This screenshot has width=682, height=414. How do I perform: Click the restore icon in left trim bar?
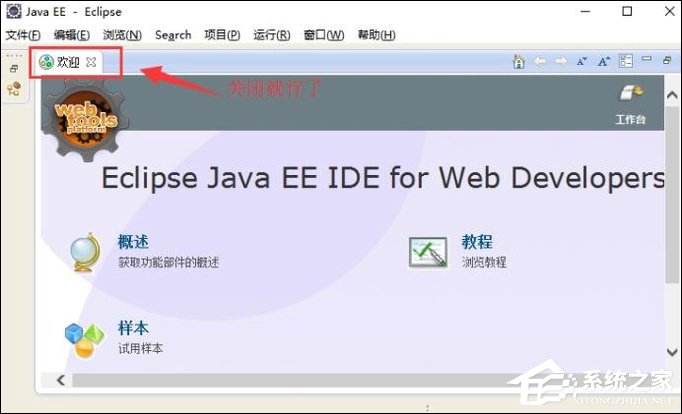coord(14,69)
